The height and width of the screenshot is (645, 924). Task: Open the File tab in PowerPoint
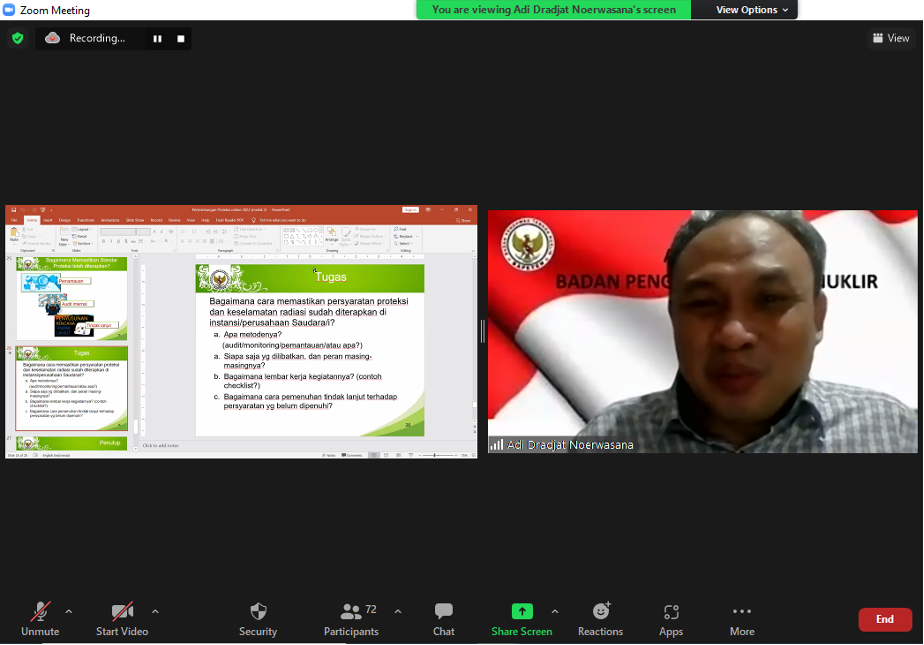pyautogui.click(x=14, y=220)
